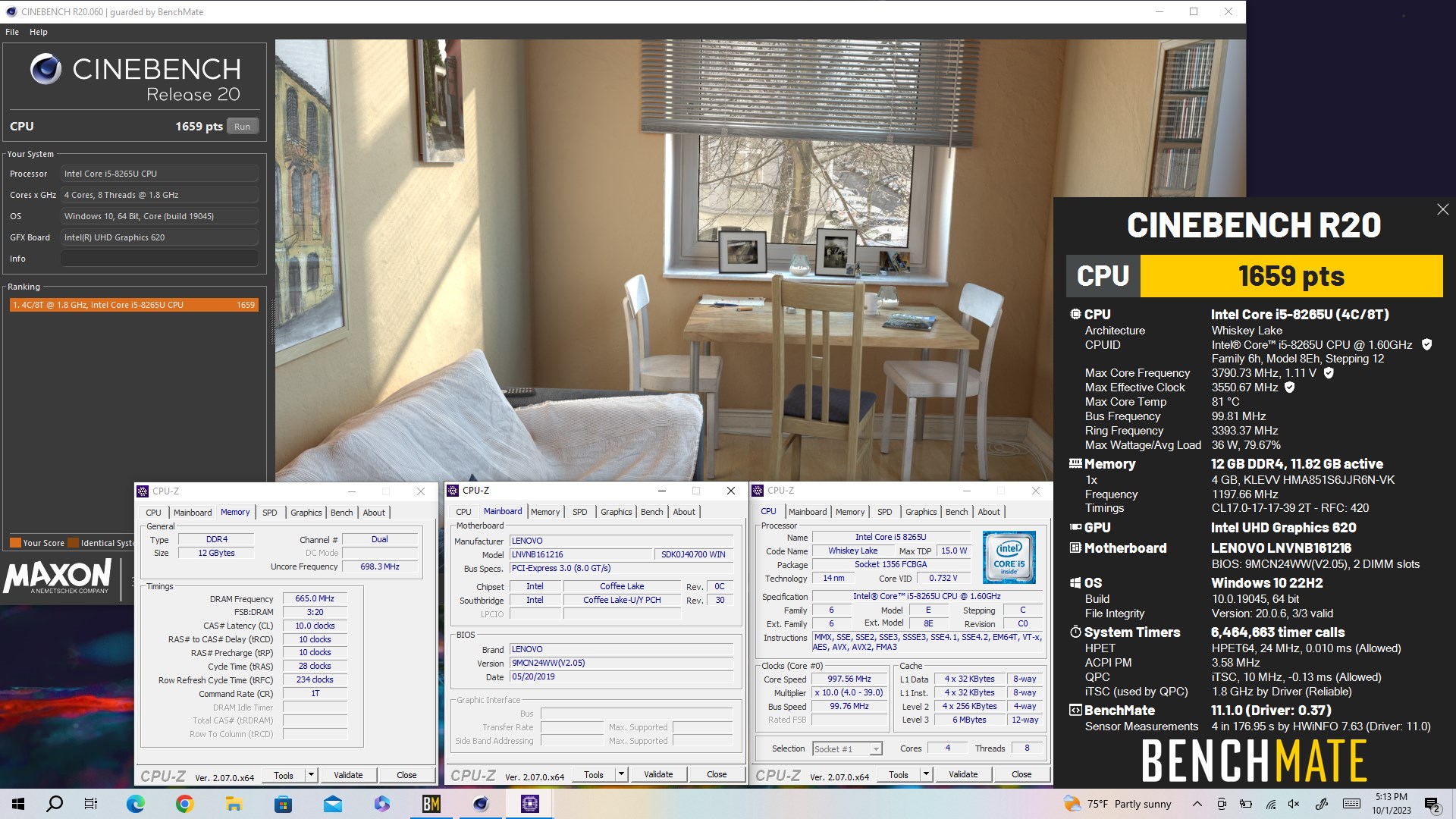This screenshot has height=819, width=1456.
Task: Open touch keyboard tray icon
Action: 1351,804
